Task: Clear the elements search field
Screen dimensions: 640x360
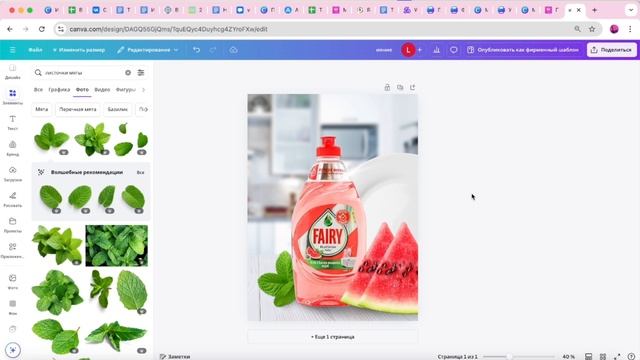Action: [x=128, y=73]
